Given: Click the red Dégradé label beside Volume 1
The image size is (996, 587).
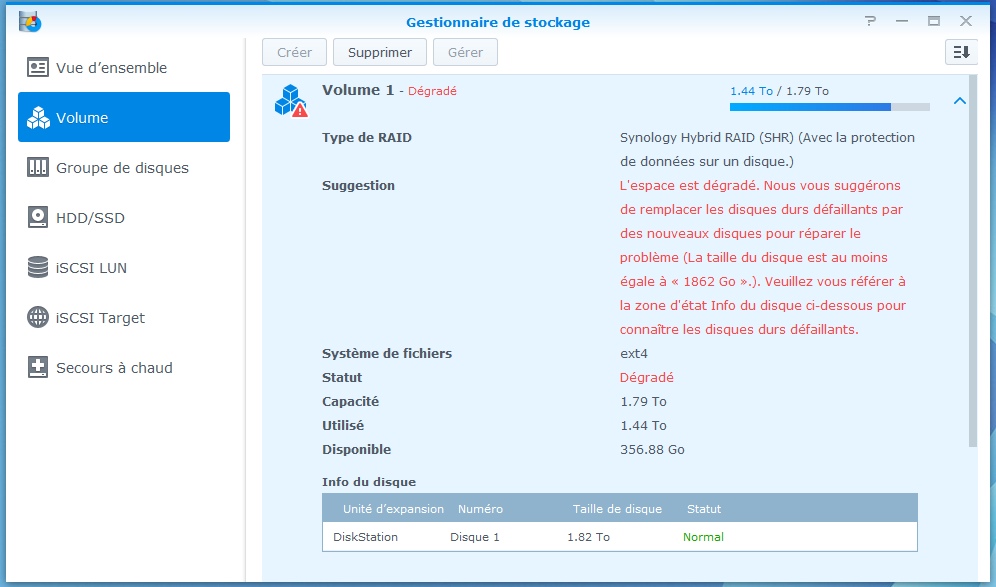Looking at the screenshot, I should tap(432, 91).
